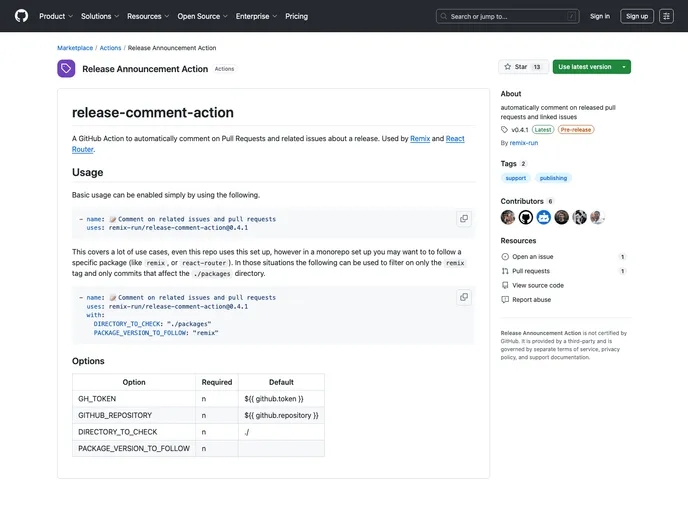The height and width of the screenshot is (512, 688).
Task: Open the GitHub octocat contributor avatar
Action: pyautogui.click(x=526, y=217)
